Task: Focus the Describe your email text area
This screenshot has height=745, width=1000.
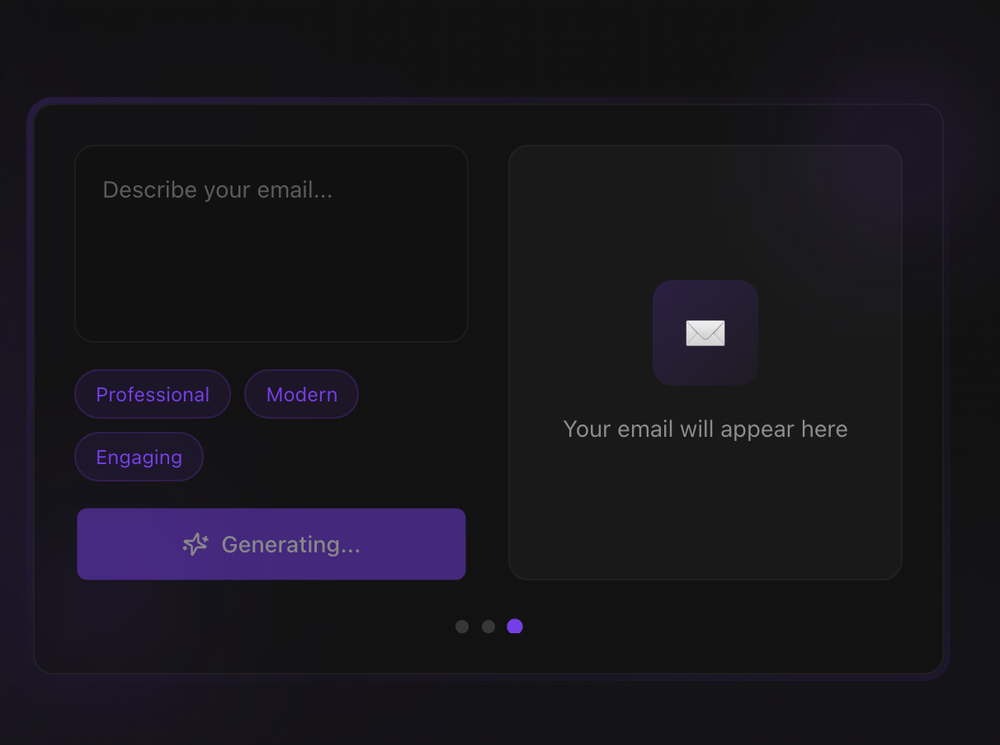Action: point(271,240)
